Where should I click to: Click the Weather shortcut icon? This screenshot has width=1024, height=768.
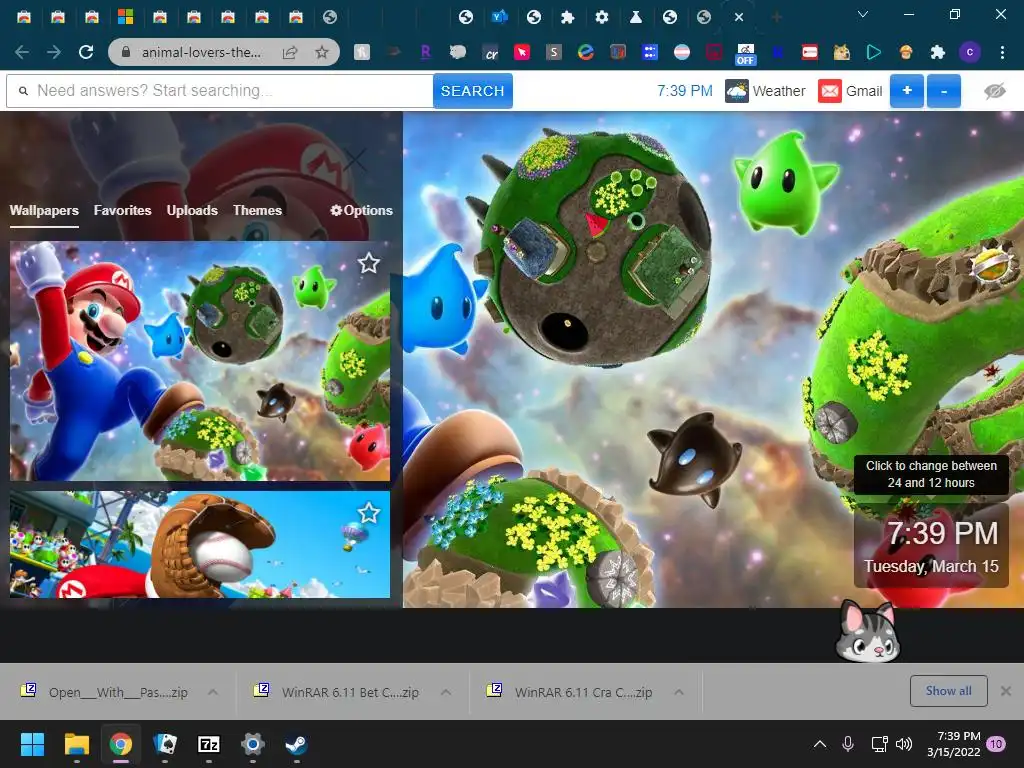point(737,91)
